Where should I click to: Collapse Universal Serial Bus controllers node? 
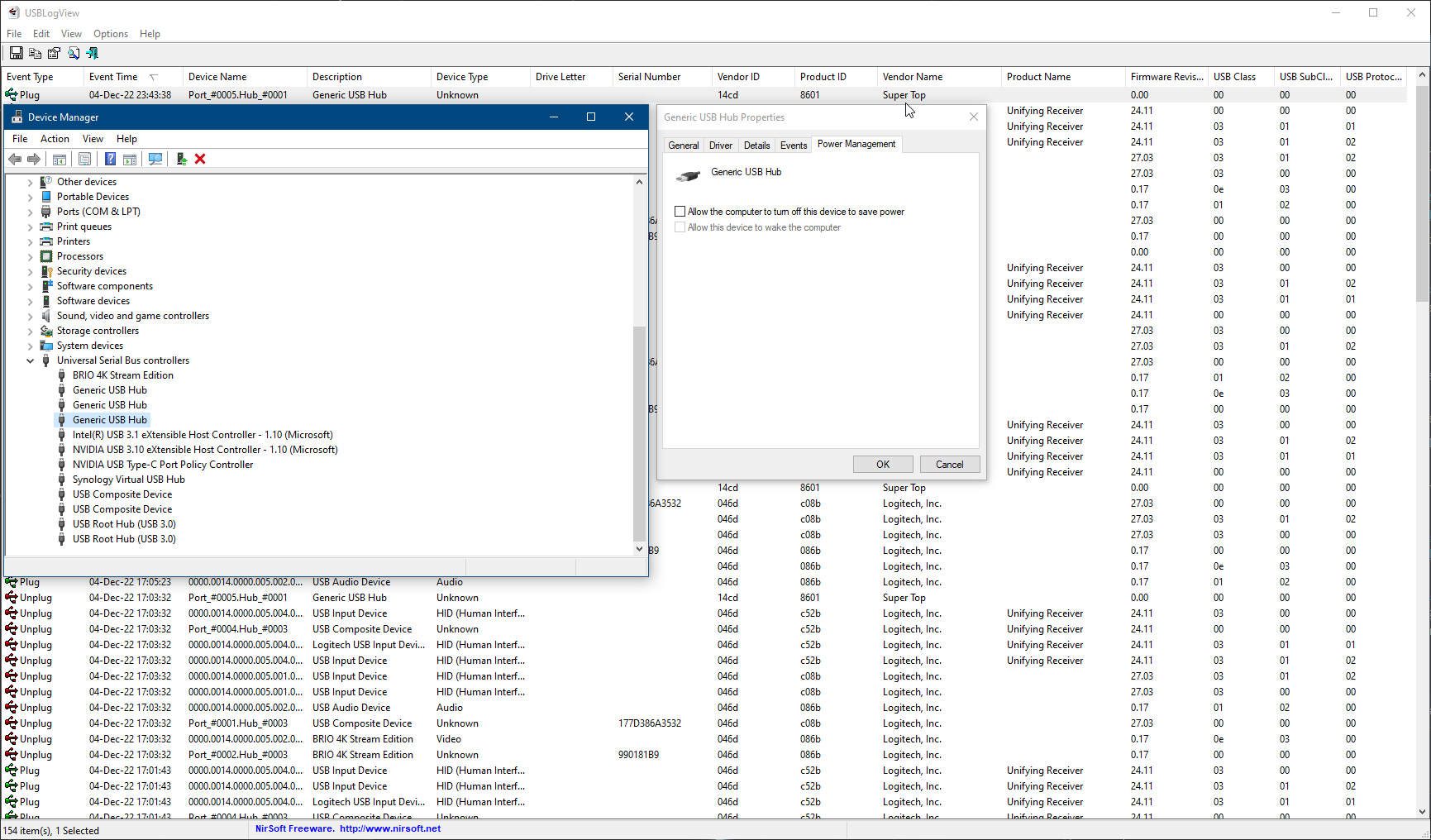[x=31, y=360]
